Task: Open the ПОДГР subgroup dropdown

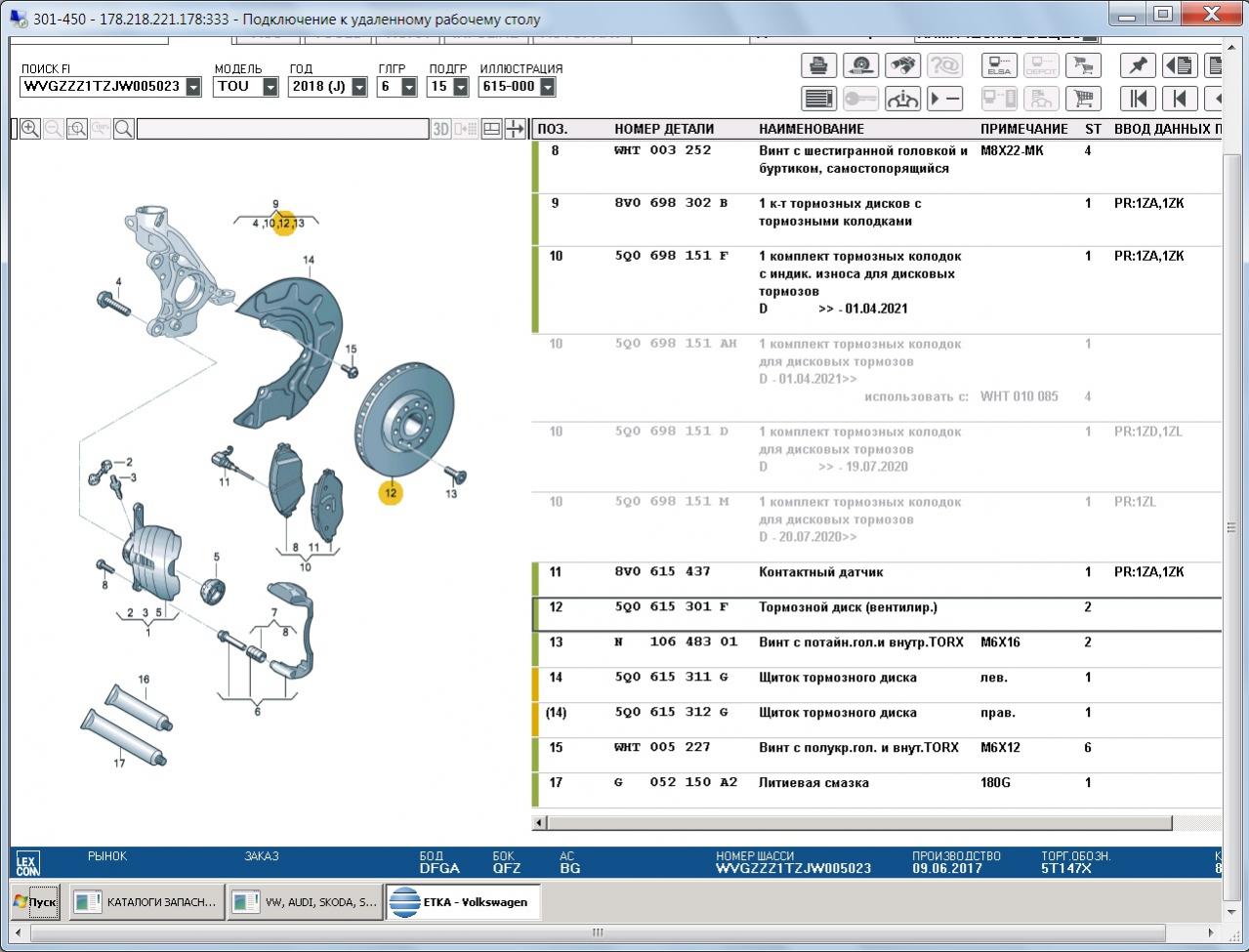Action: pyautogui.click(x=460, y=87)
